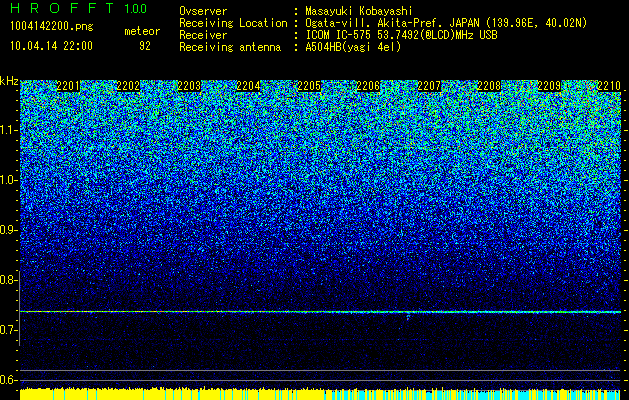Click the 0.9 kHz axis label

[x=8, y=230]
